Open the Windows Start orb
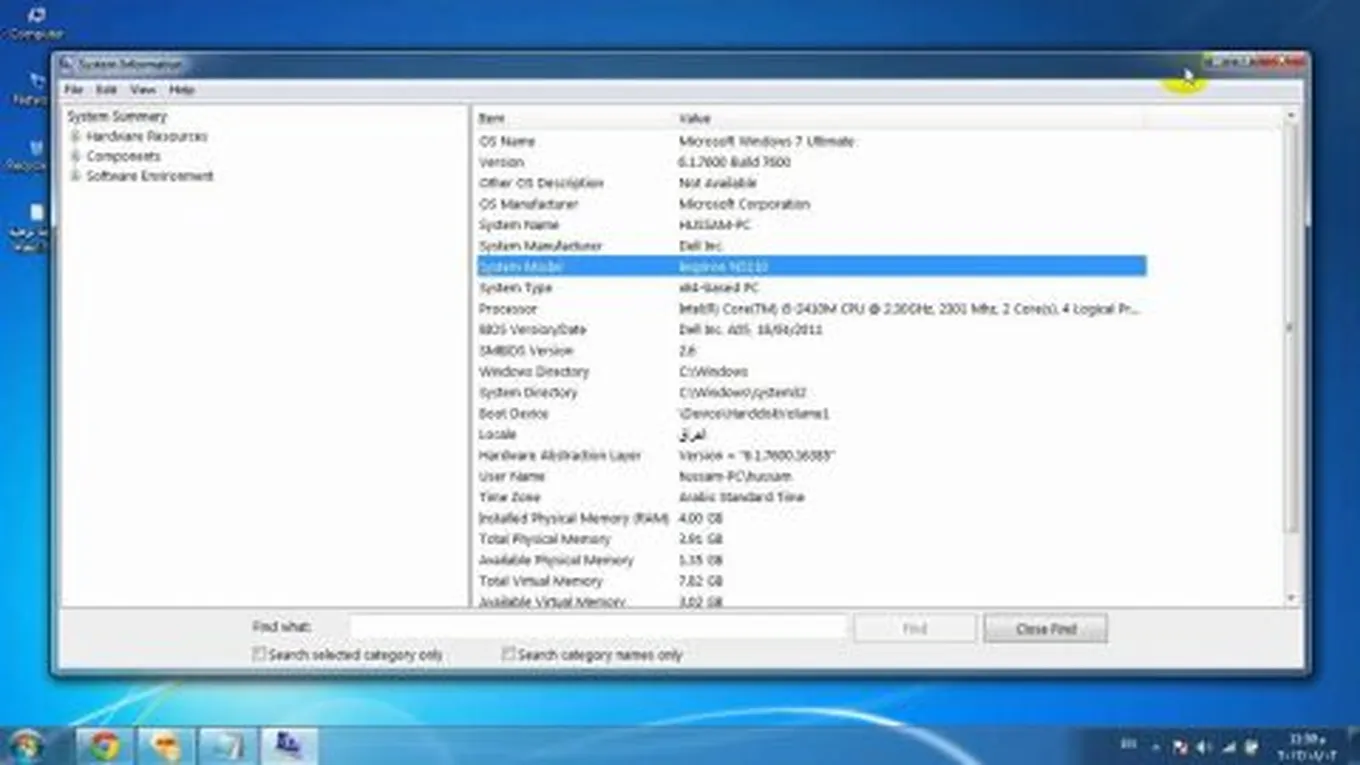 point(27,745)
